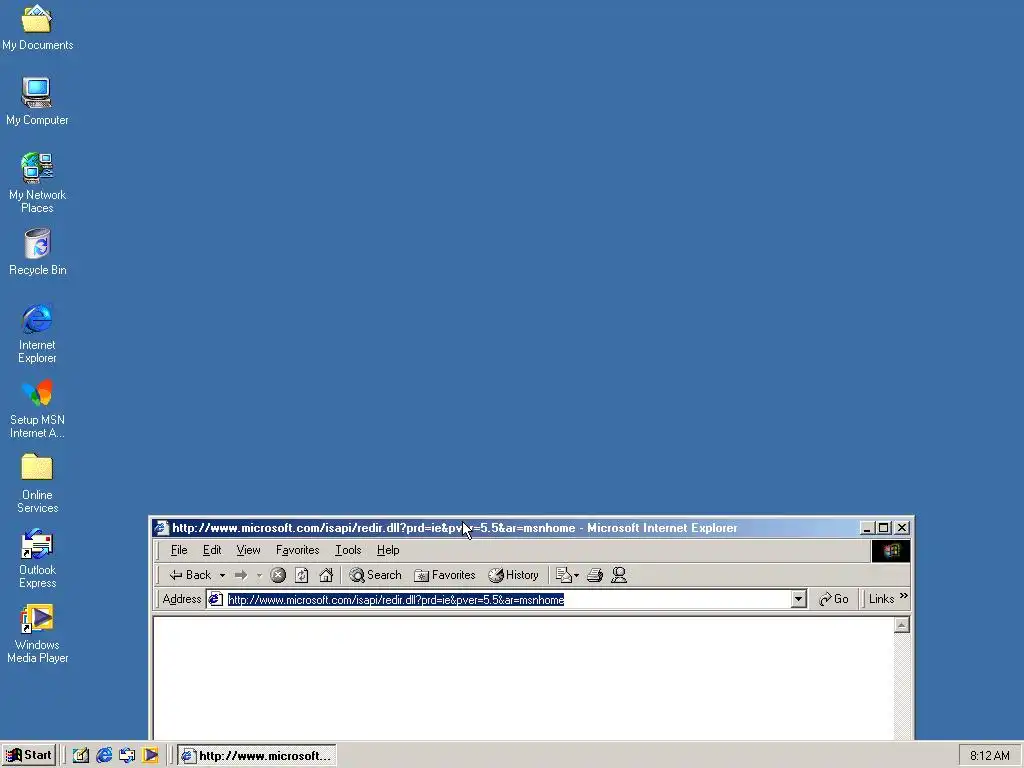Open the Forward history dropdown arrow

(259, 575)
